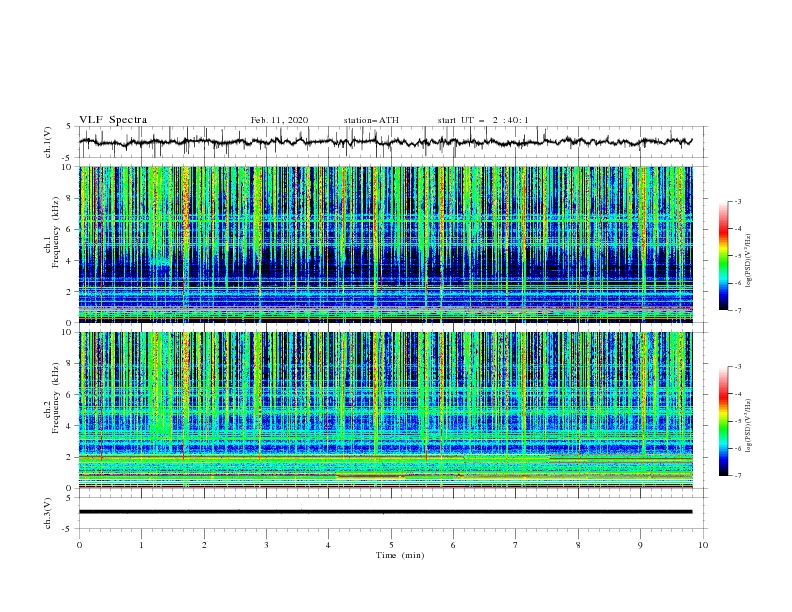Viewport: 792px width, 612px height.
Task: Click the time axis tick label "9"
Action: point(640,545)
